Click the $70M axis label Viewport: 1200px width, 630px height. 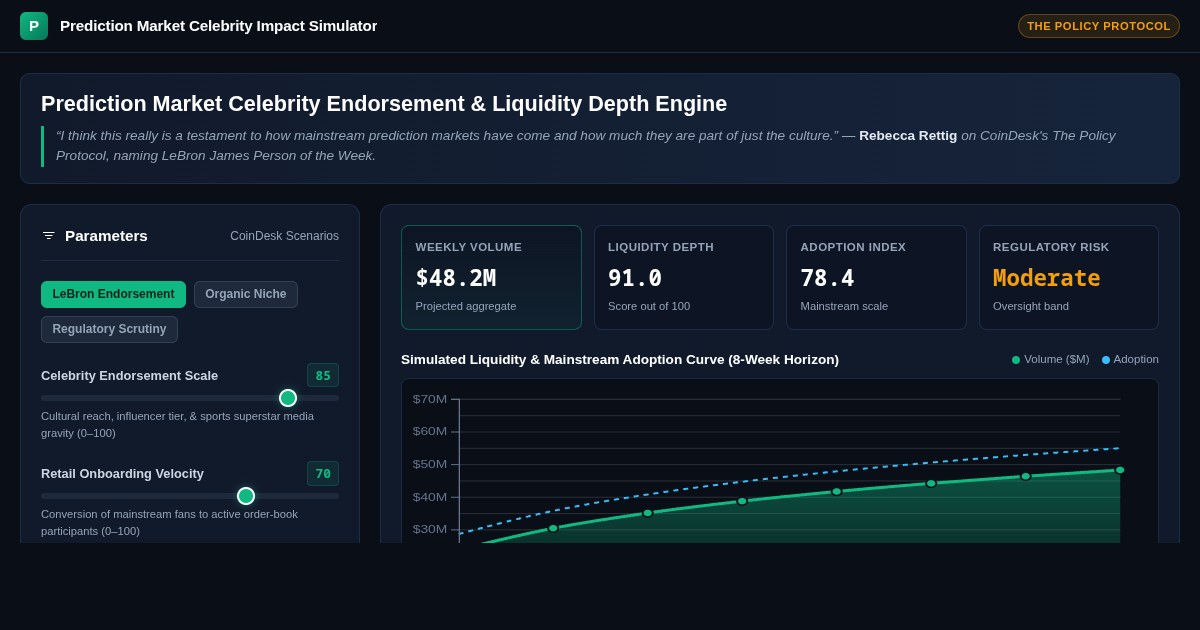pos(430,399)
